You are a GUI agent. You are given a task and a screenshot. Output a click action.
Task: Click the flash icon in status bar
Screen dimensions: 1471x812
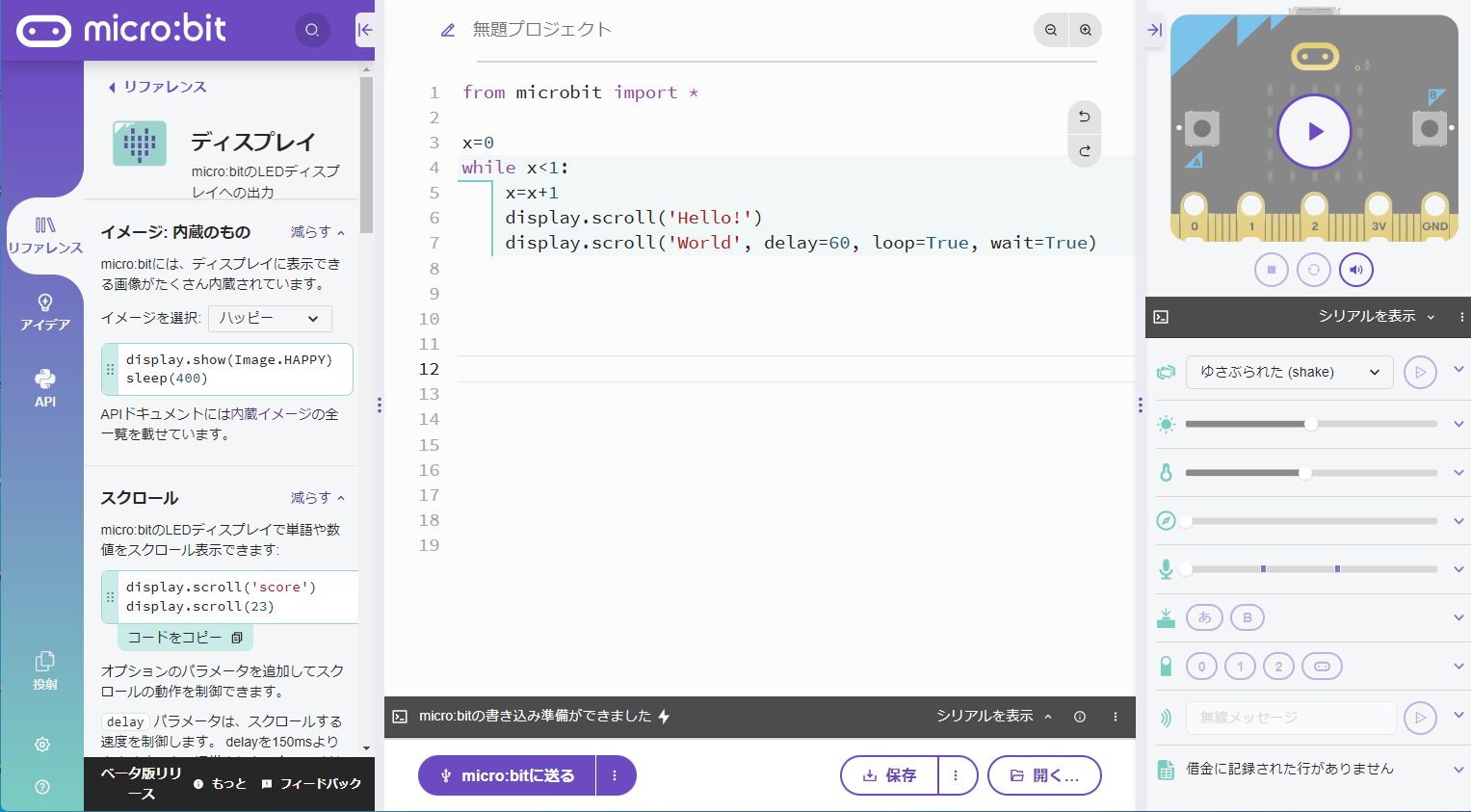coord(664,717)
